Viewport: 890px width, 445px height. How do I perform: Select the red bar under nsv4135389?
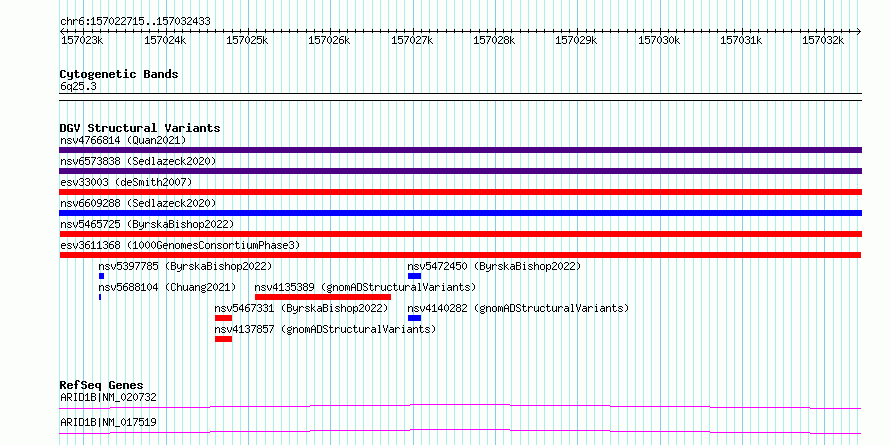tap(323, 297)
